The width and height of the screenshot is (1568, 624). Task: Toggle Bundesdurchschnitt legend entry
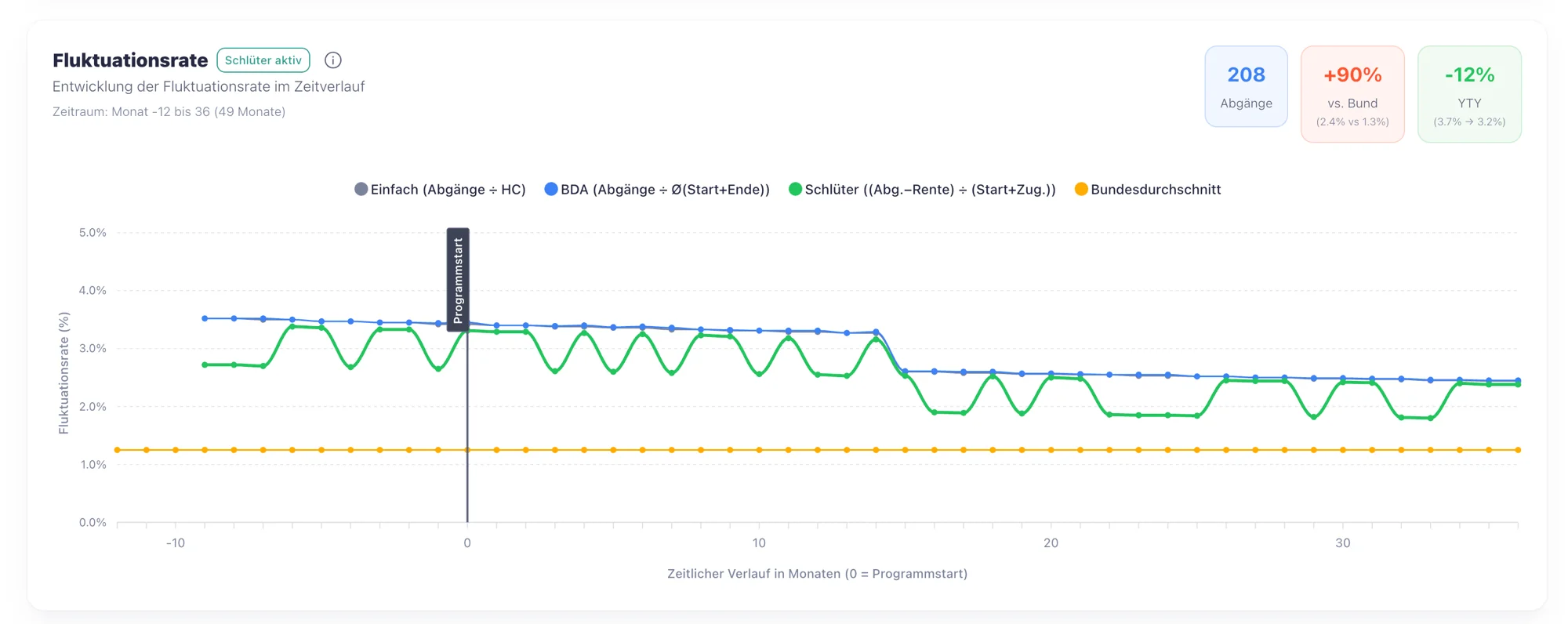(x=1148, y=189)
